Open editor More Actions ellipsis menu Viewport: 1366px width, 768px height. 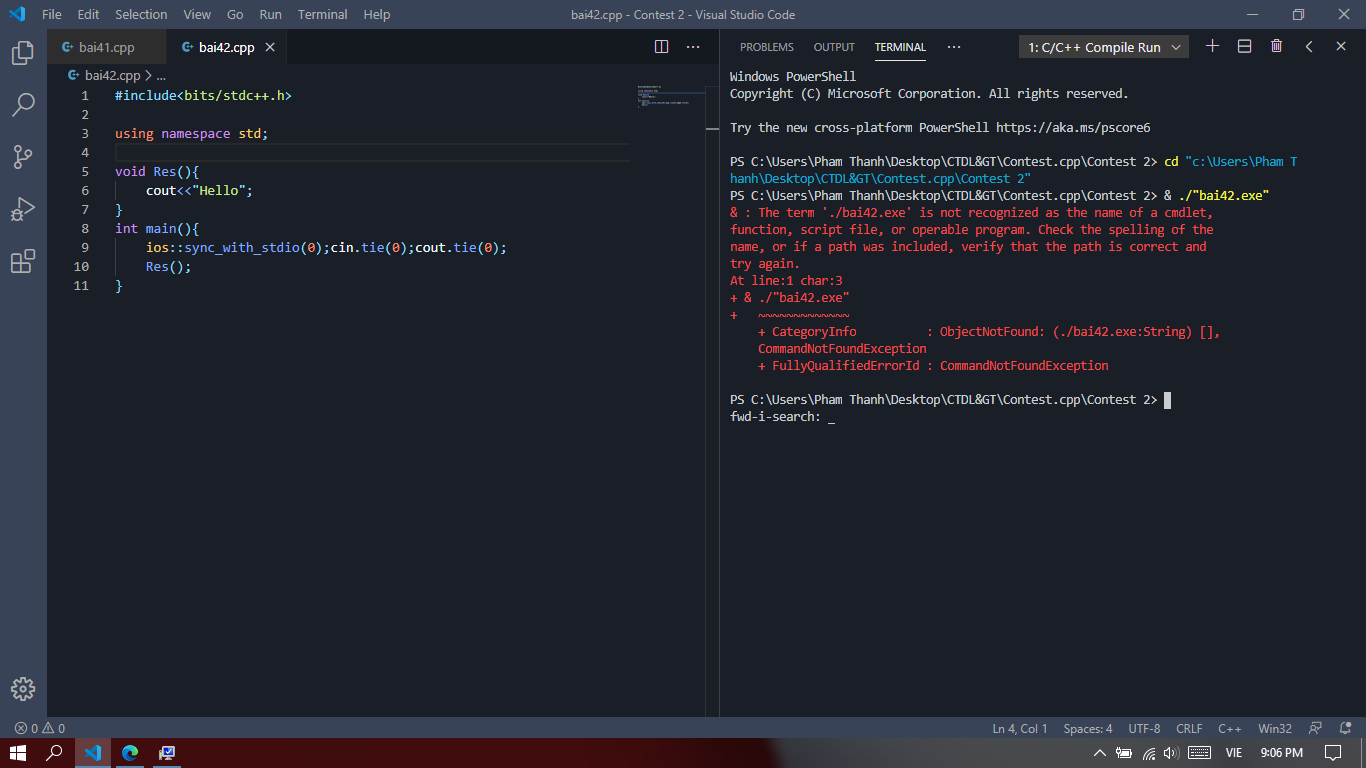[x=693, y=47]
